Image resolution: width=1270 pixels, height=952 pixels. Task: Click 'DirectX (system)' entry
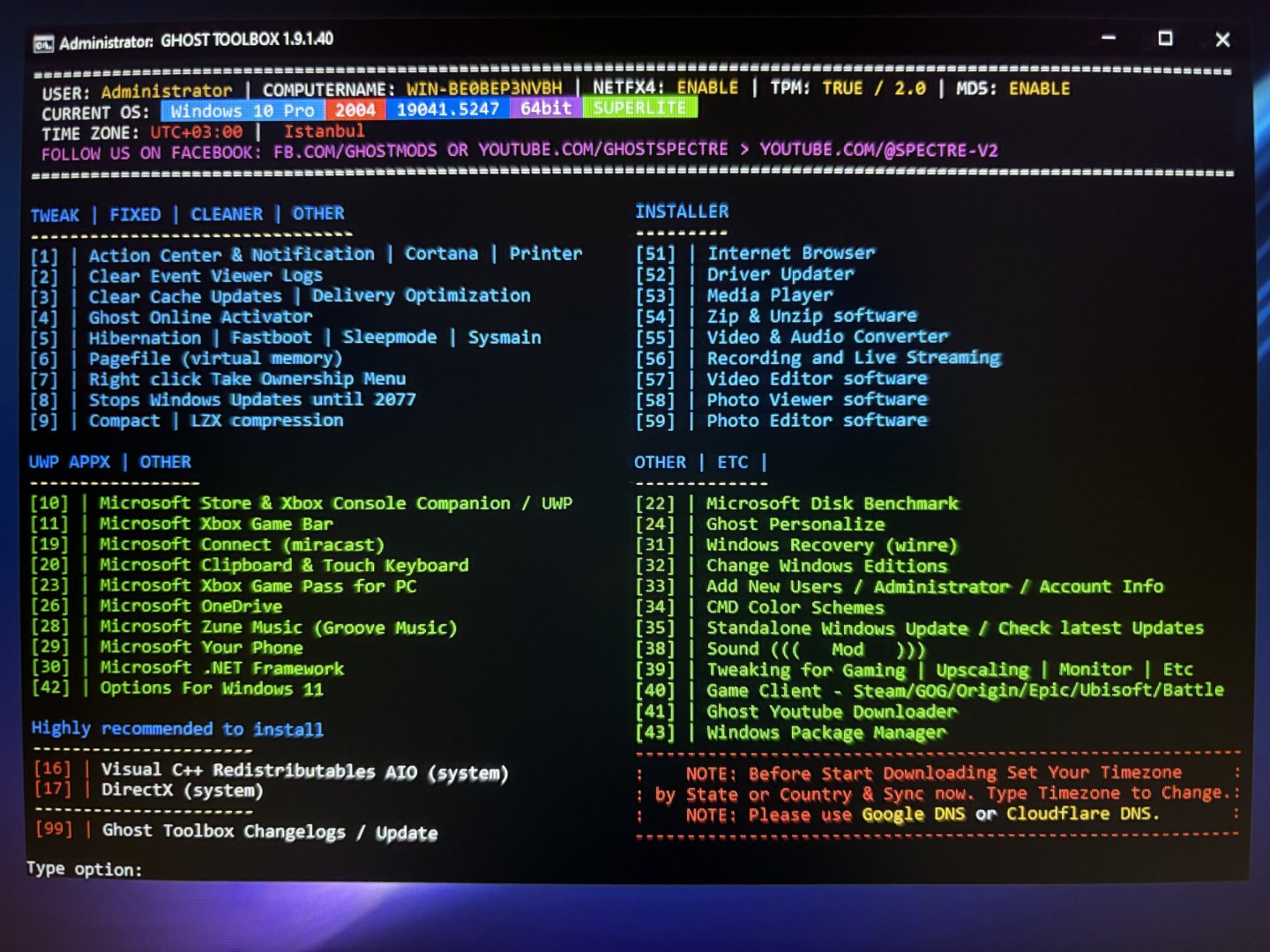click(183, 791)
